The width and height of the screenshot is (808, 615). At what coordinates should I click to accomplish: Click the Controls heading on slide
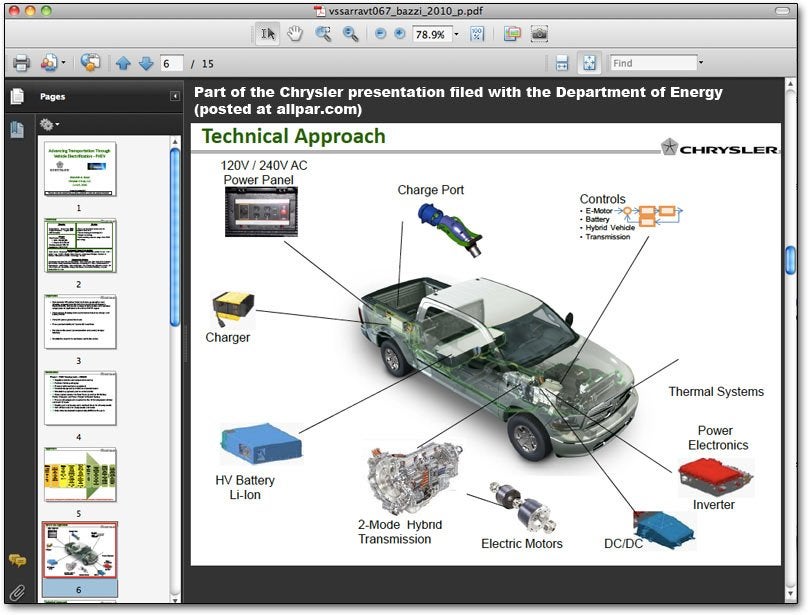pyautogui.click(x=602, y=199)
